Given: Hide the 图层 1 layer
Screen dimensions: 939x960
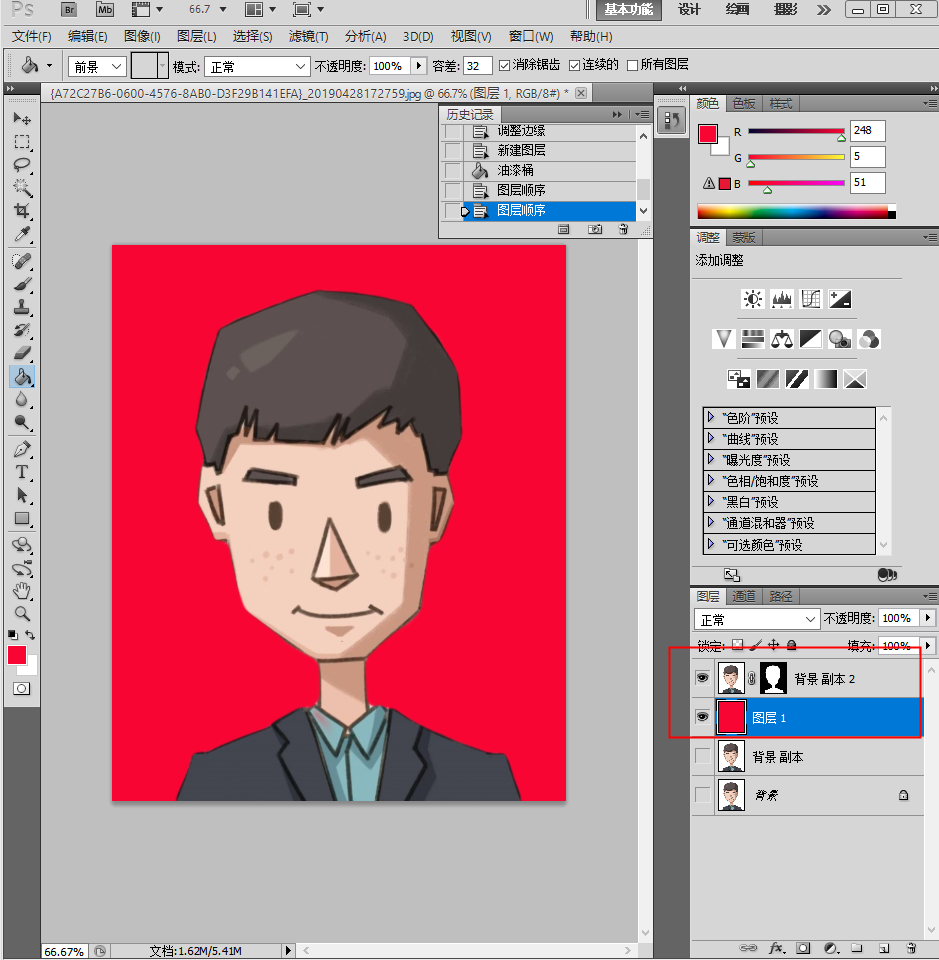Looking at the screenshot, I should [x=703, y=717].
